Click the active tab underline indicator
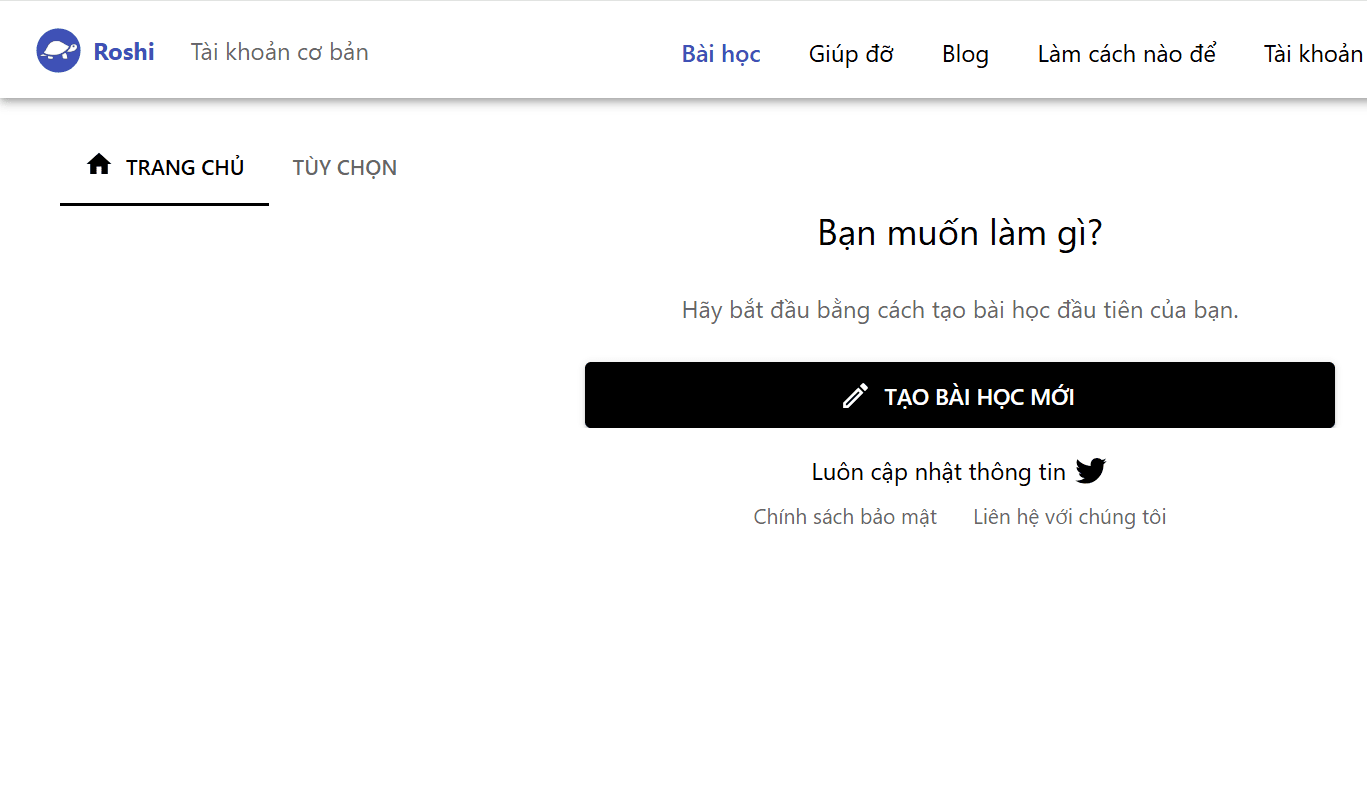The width and height of the screenshot is (1367, 810). pyautogui.click(x=164, y=205)
